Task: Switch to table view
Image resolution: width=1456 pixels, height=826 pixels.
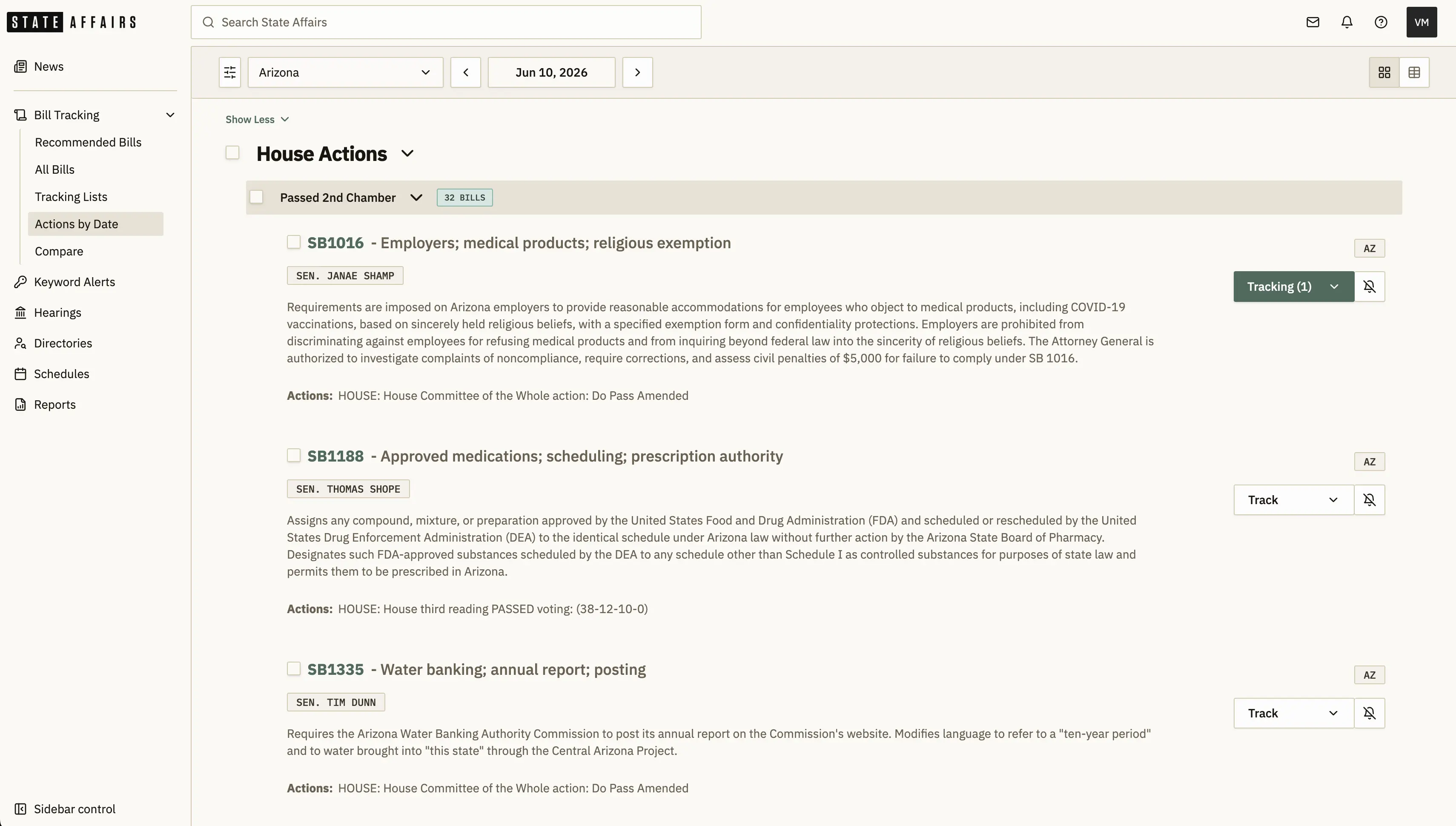Action: tap(1414, 72)
